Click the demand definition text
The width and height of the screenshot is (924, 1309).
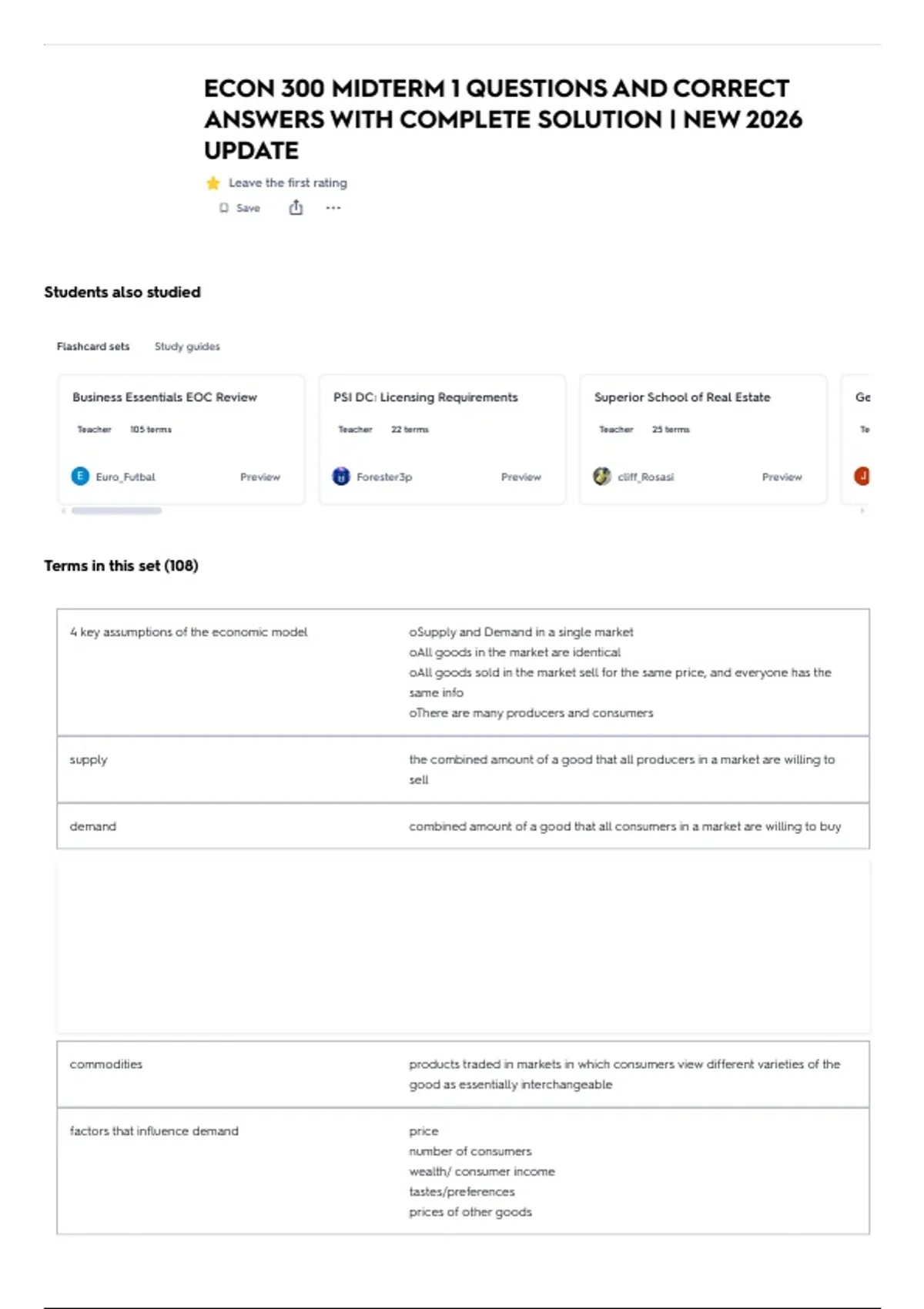(625, 826)
